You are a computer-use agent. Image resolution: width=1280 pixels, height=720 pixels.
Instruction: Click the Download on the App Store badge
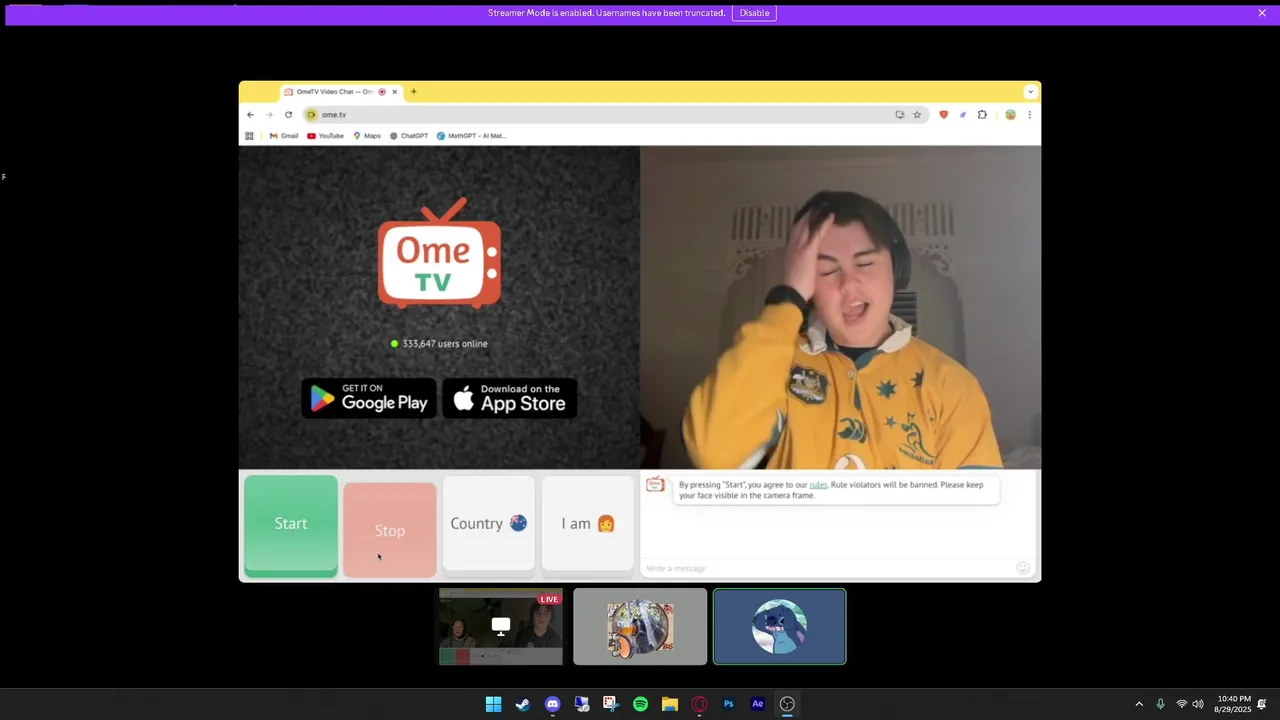pos(510,398)
